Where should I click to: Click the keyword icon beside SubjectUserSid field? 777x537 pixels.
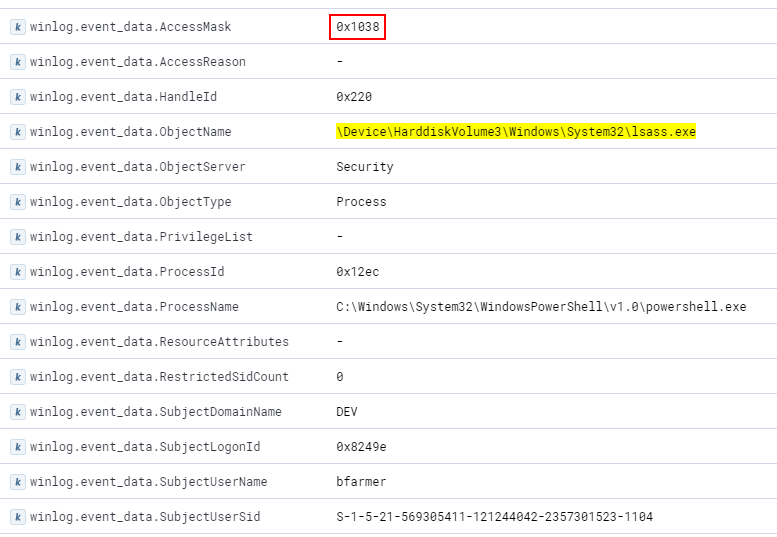(x=17, y=517)
